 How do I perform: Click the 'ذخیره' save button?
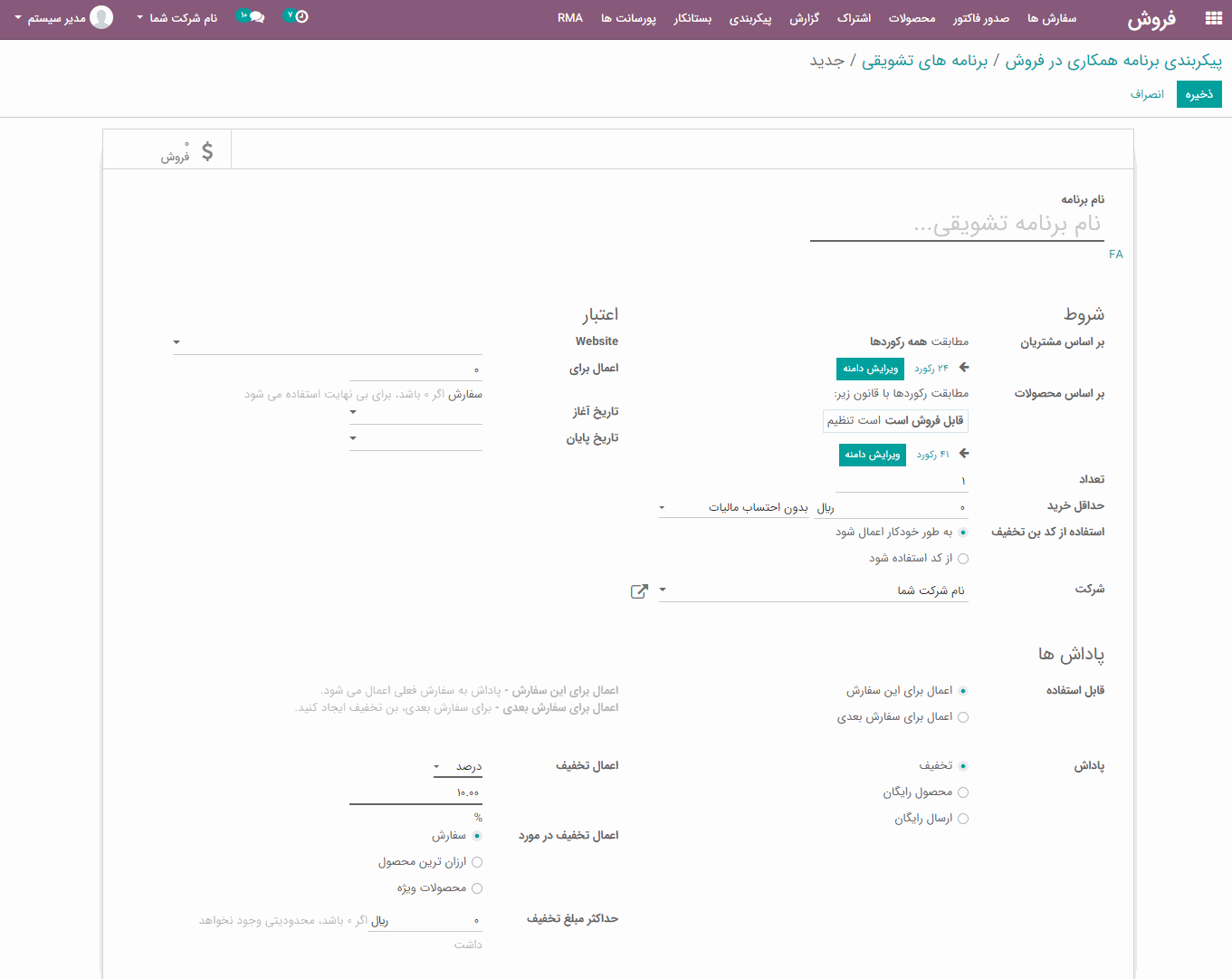1199,94
